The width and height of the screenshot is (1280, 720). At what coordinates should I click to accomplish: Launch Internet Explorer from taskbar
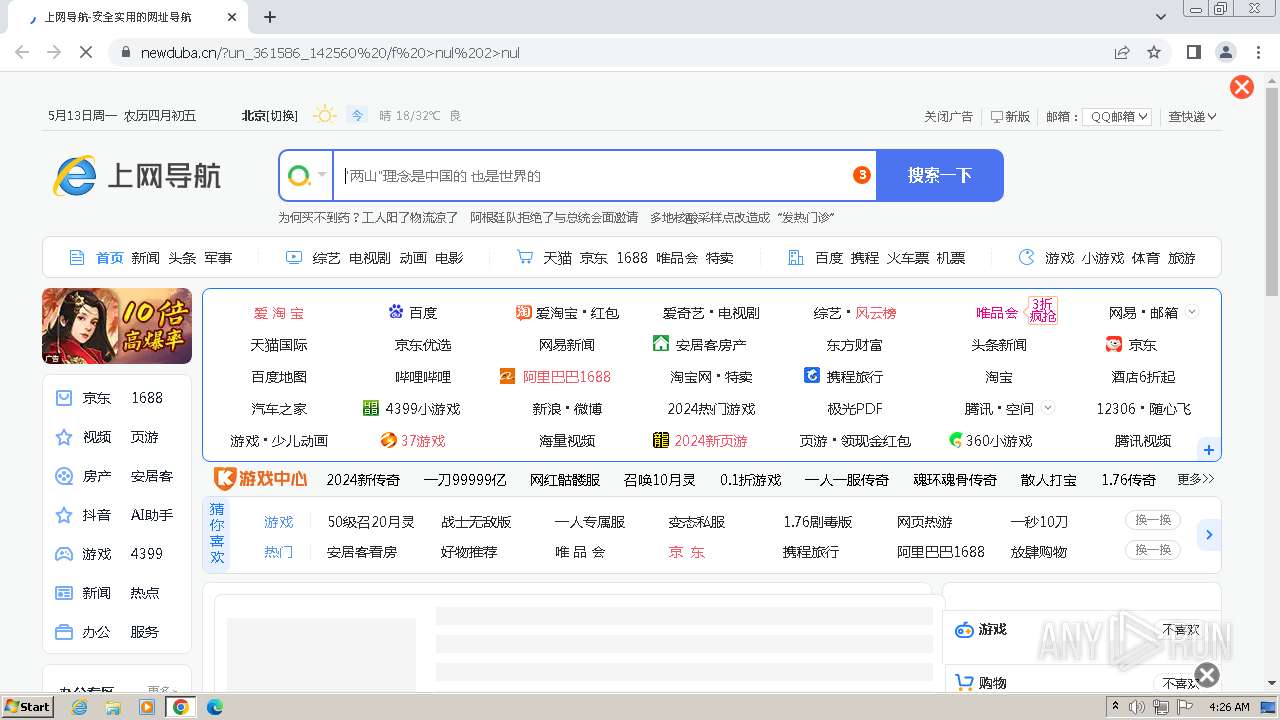[x=80, y=707]
